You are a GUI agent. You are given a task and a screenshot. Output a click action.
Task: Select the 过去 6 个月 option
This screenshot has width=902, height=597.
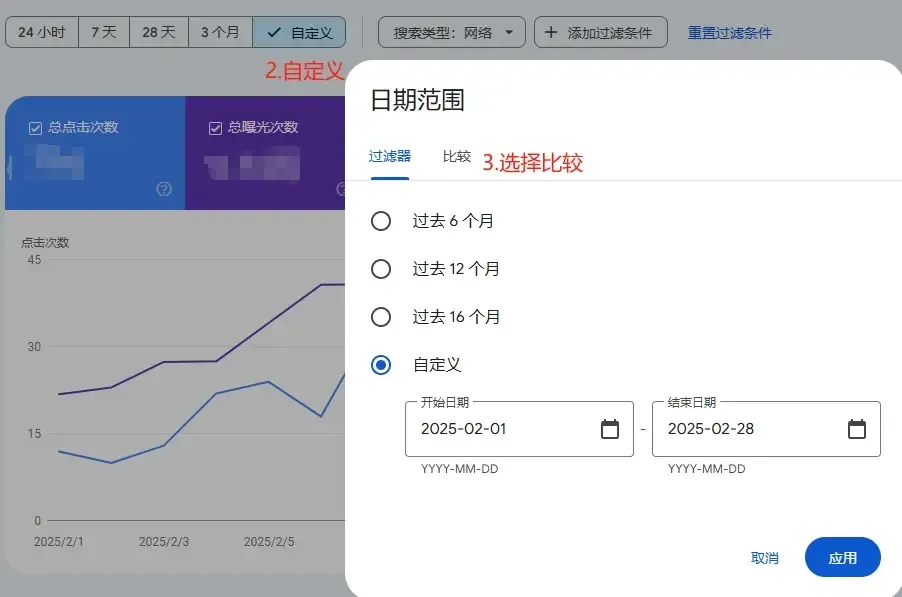click(x=380, y=221)
